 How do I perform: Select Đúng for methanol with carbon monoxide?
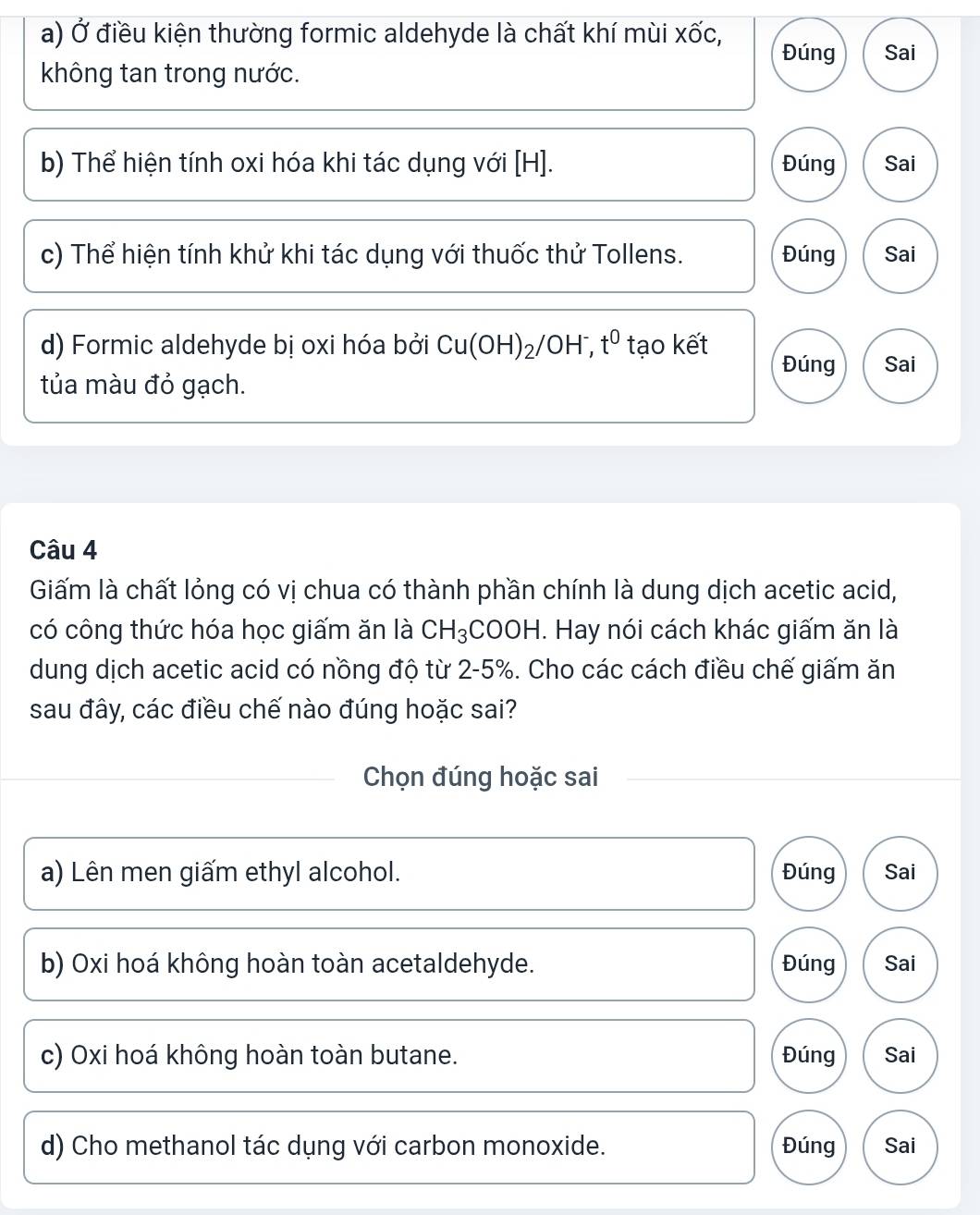[808, 1147]
